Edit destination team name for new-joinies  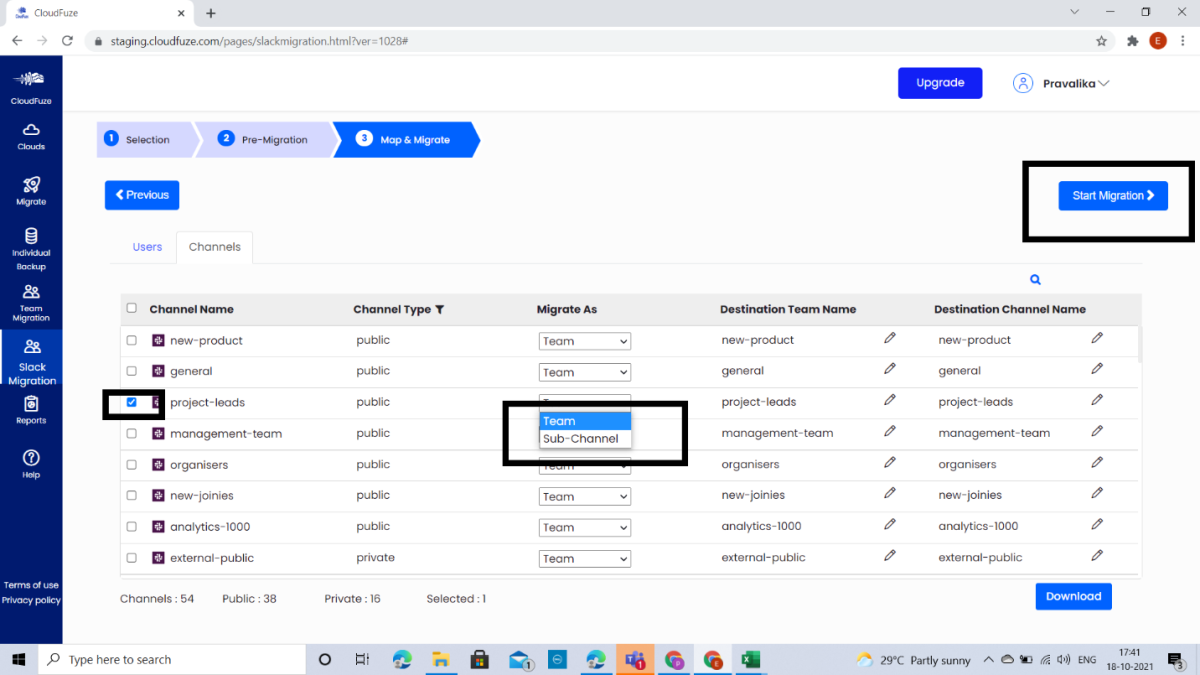890,494
